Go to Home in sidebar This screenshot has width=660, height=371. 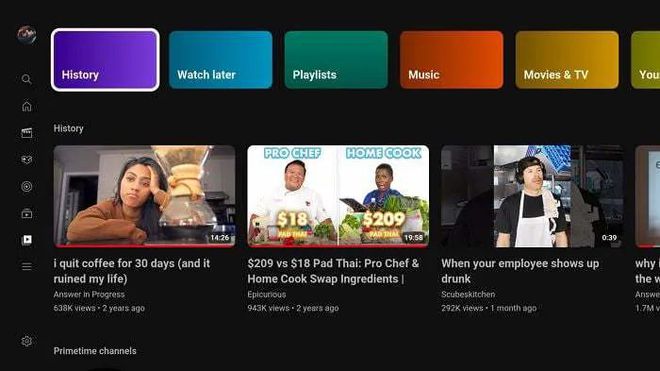(x=27, y=106)
